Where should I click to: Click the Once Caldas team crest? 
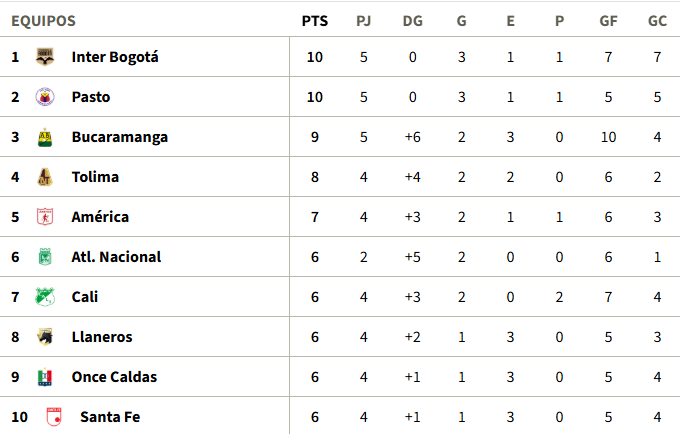coord(44,377)
